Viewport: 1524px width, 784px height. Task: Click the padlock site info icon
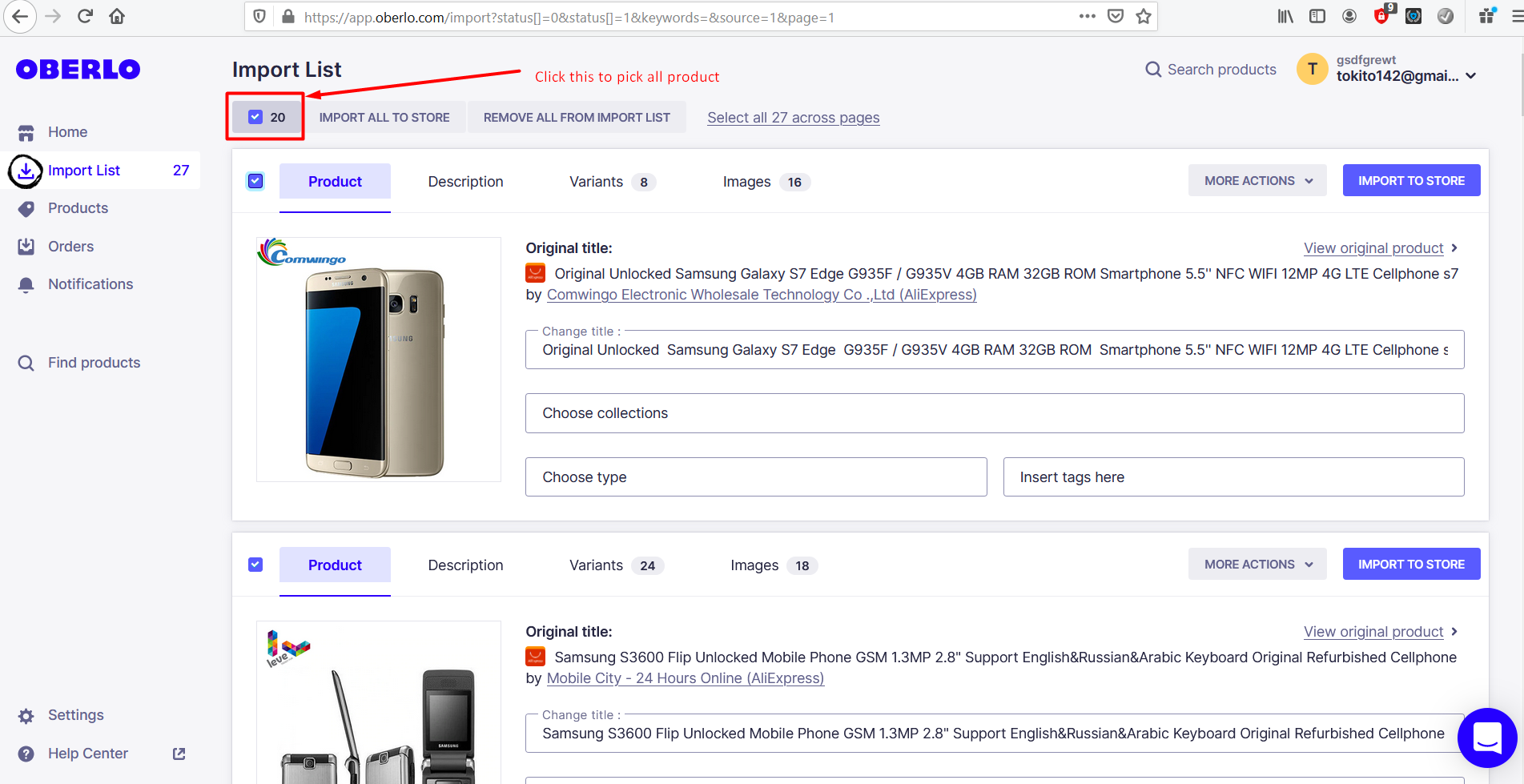(288, 17)
